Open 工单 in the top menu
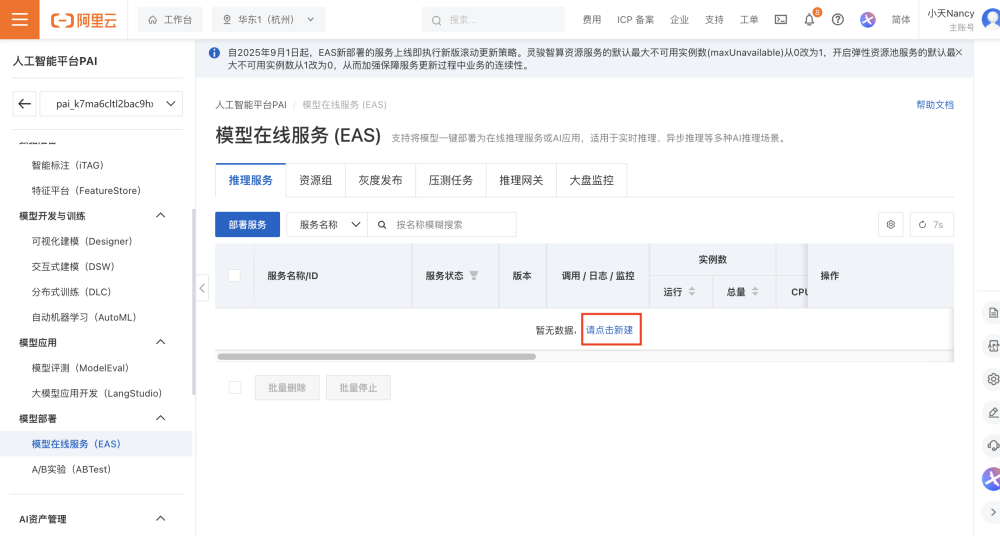 coord(749,20)
